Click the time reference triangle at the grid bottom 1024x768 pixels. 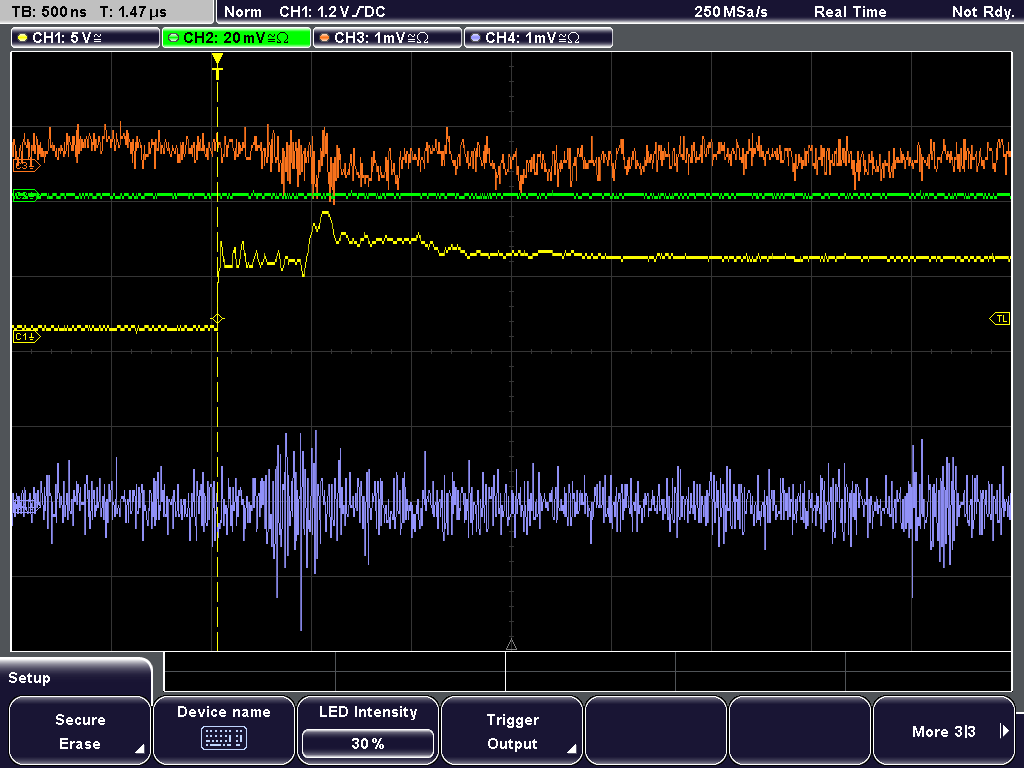tap(511, 645)
